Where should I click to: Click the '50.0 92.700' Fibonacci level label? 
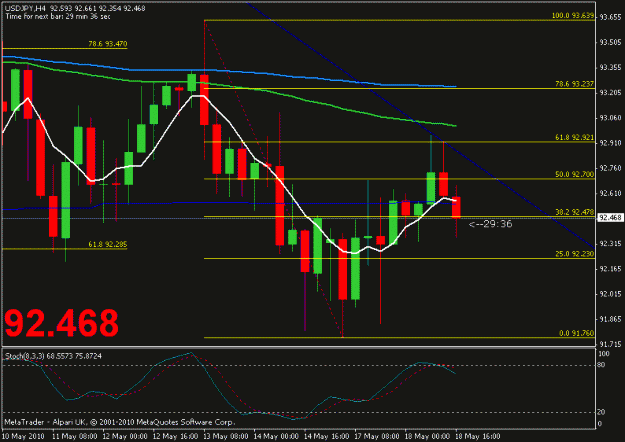click(x=574, y=175)
